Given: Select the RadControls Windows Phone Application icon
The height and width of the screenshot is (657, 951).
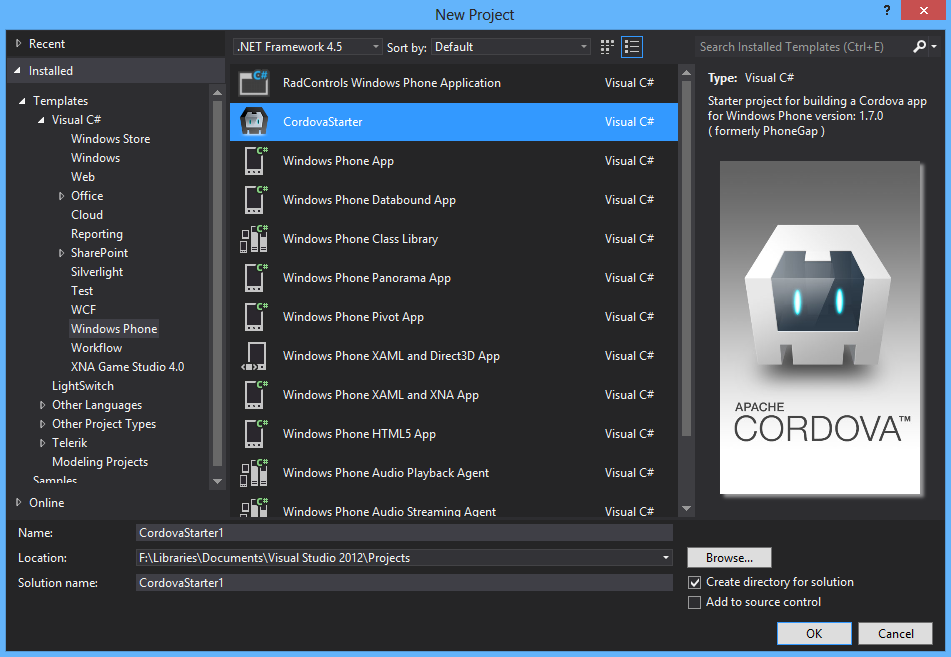Looking at the screenshot, I should coord(254,83).
